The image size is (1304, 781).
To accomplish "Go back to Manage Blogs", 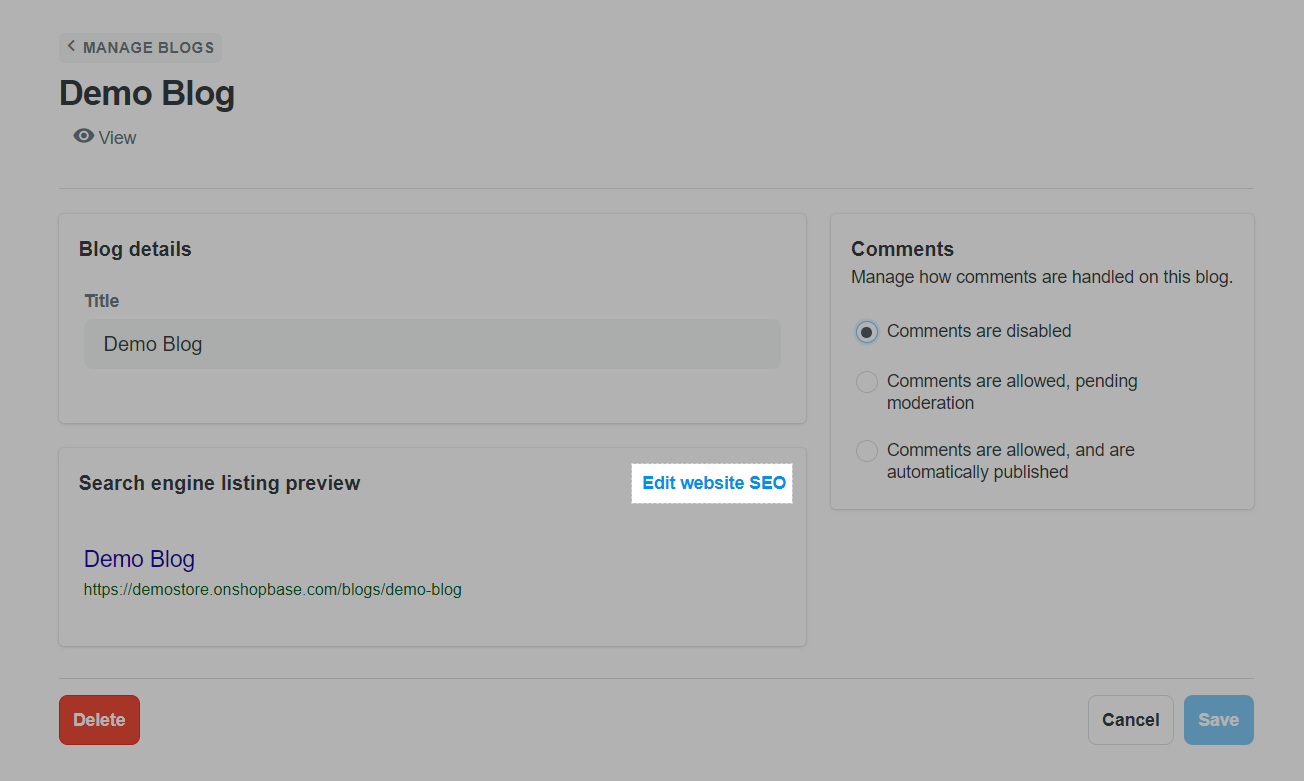I will tap(140, 47).
